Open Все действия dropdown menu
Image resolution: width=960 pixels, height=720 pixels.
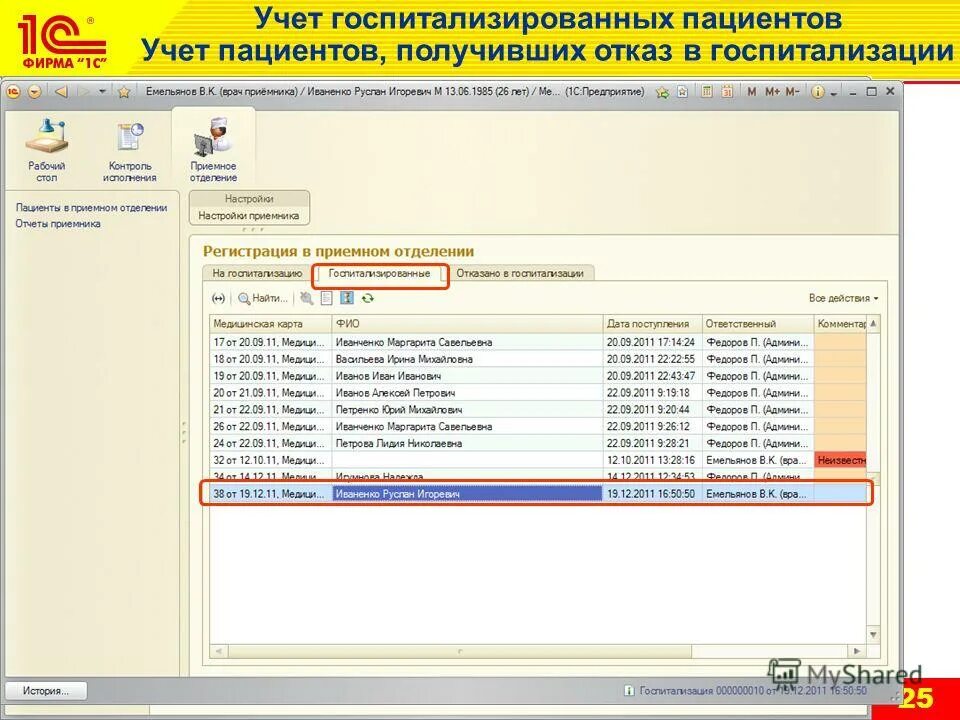843,298
